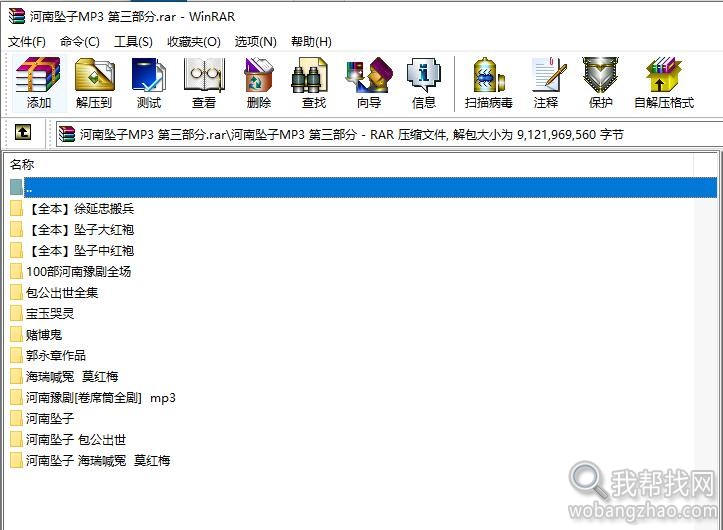
Task: Click the 保护 (Protect) shield icon
Action: point(600,83)
